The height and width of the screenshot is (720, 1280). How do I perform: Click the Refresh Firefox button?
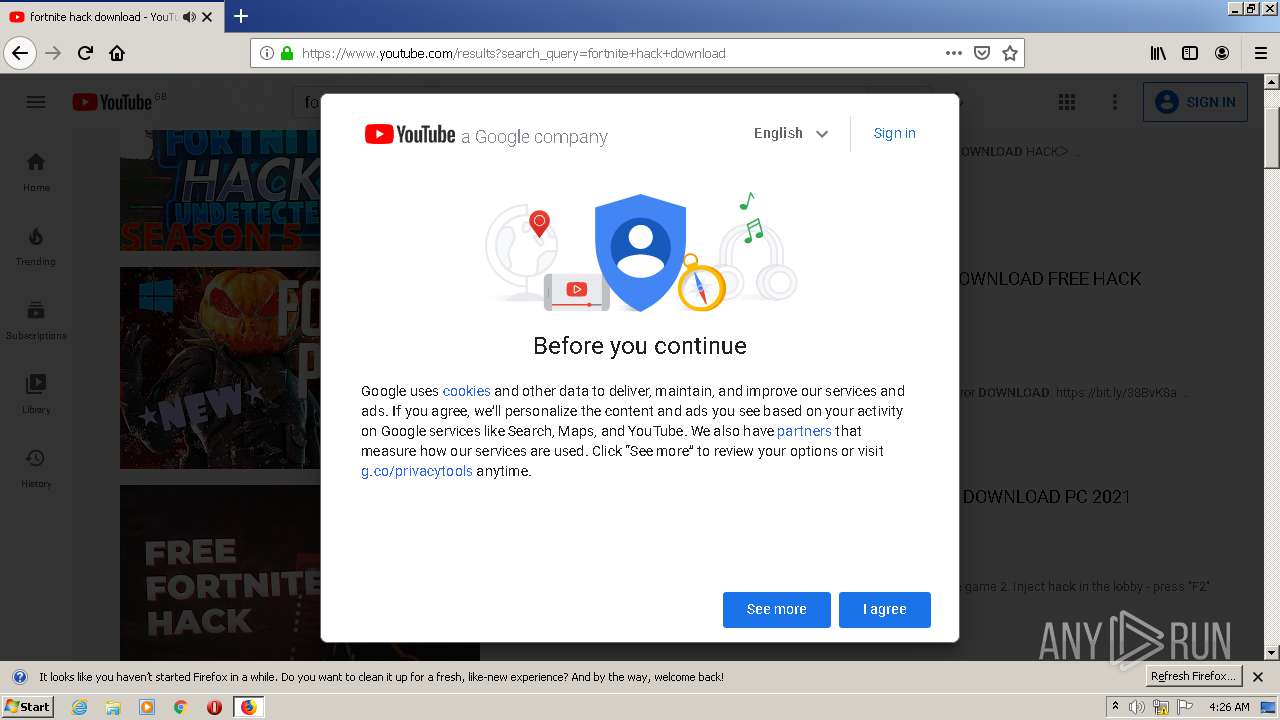click(1193, 677)
